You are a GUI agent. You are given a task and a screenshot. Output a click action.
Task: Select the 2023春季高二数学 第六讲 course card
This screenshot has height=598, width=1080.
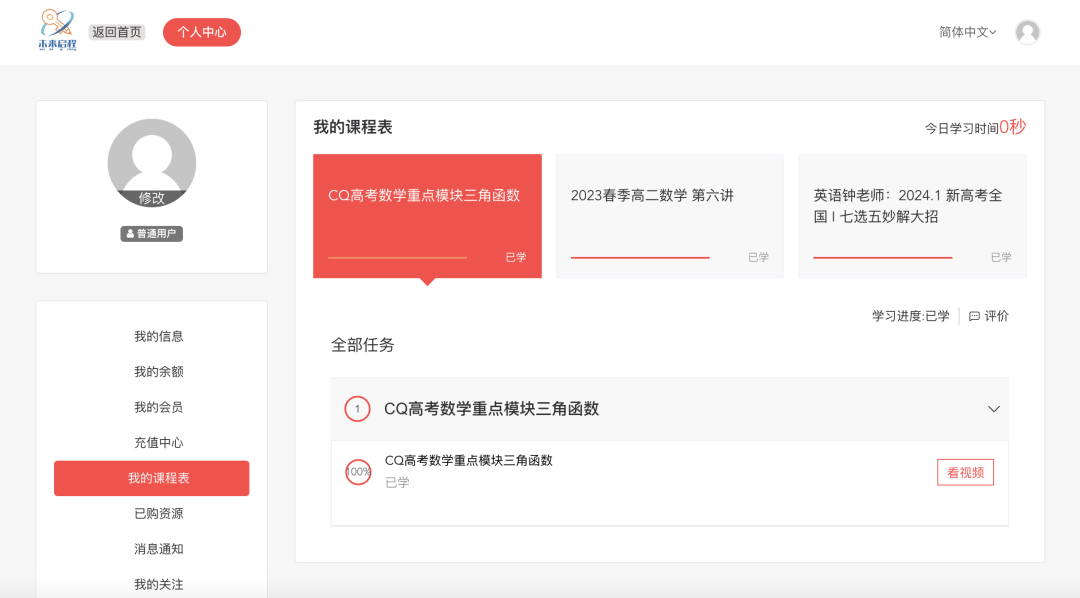pos(669,216)
